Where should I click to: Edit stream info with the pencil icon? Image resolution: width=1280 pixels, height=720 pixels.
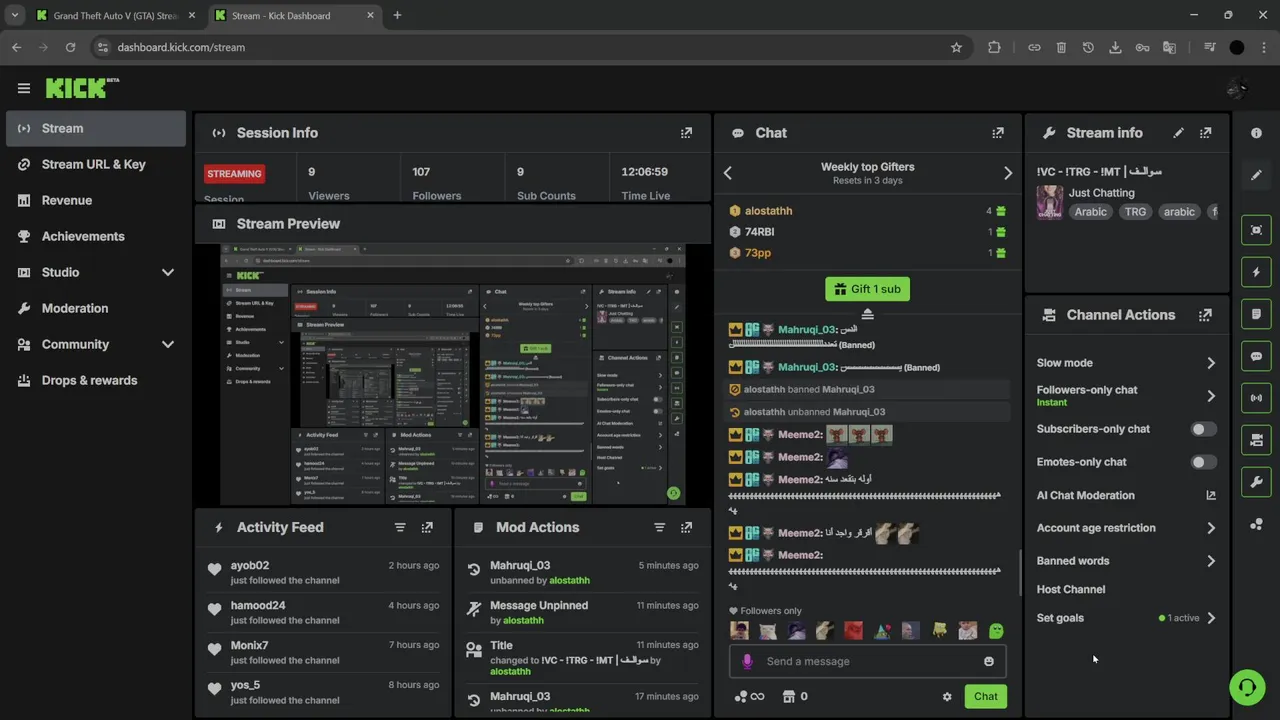[1178, 133]
